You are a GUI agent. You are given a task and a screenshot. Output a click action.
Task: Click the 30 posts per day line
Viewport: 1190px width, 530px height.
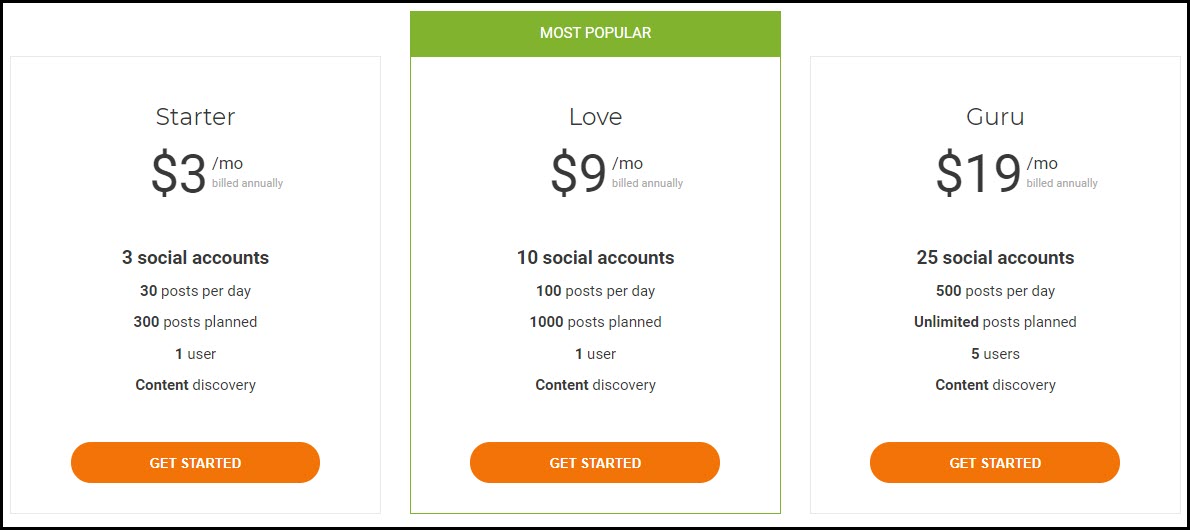[x=195, y=291]
